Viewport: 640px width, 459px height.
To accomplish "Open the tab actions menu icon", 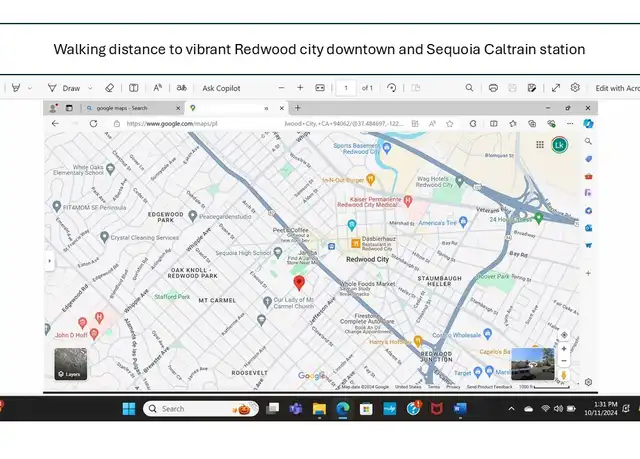I will pos(69,108).
